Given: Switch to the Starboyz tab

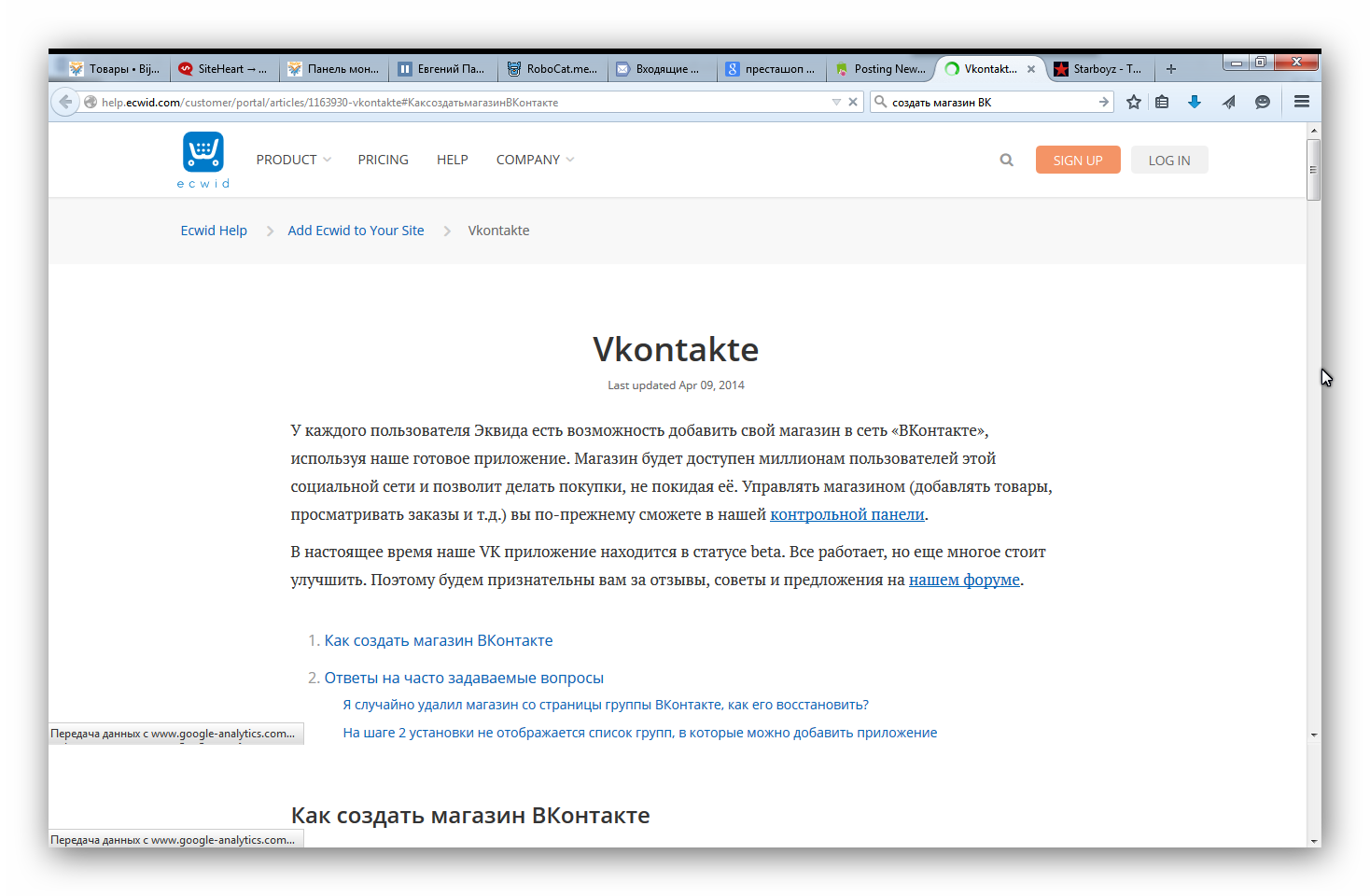Looking at the screenshot, I should (1099, 69).
